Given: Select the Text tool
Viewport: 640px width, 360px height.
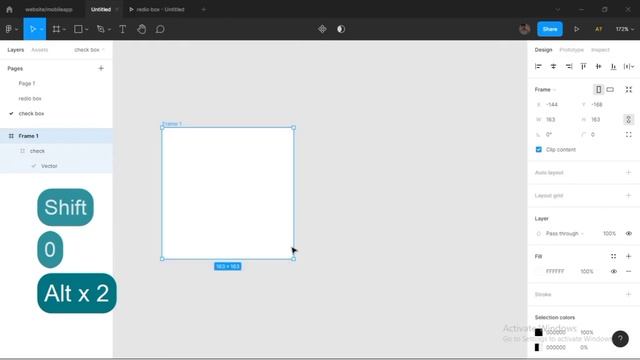Looking at the screenshot, I should coord(122,29).
